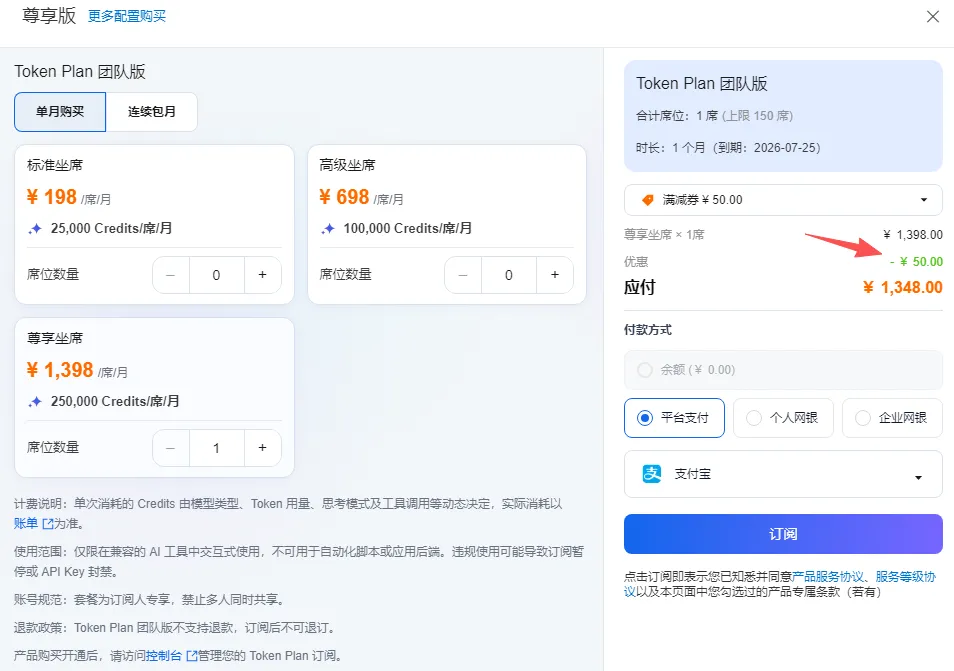Click the Alipay logo icon
The image size is (954, 671).
tap(652, 473)
